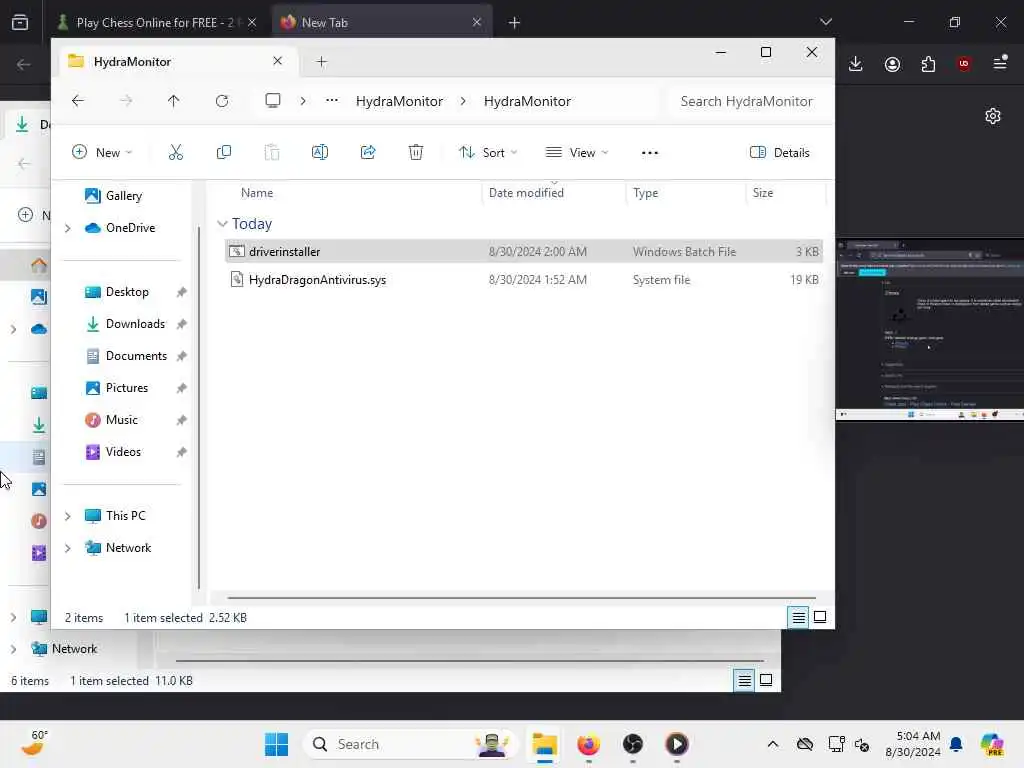Expand This PC in navigation pane
1024x768 pixels.
coord(67,516)
